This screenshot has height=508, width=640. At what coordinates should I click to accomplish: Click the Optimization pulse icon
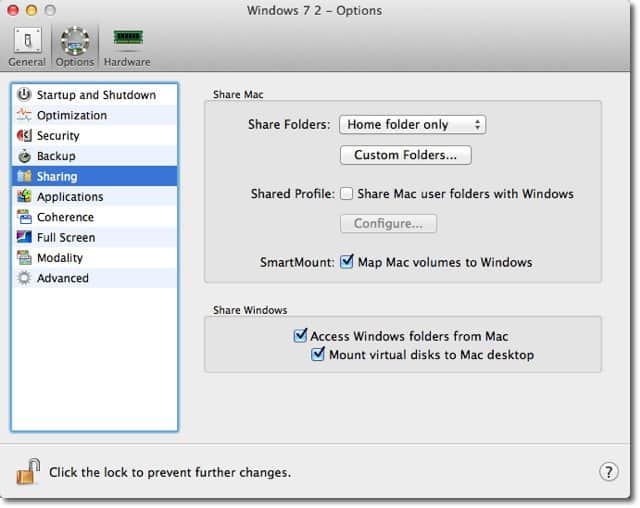(24, 115)
